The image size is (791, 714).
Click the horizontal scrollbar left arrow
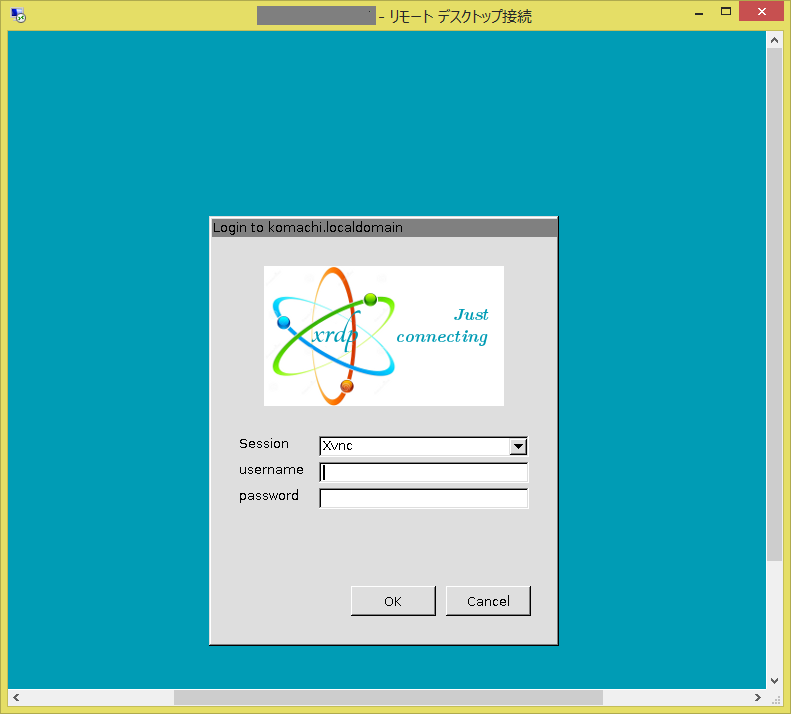[x=16, y=697]
